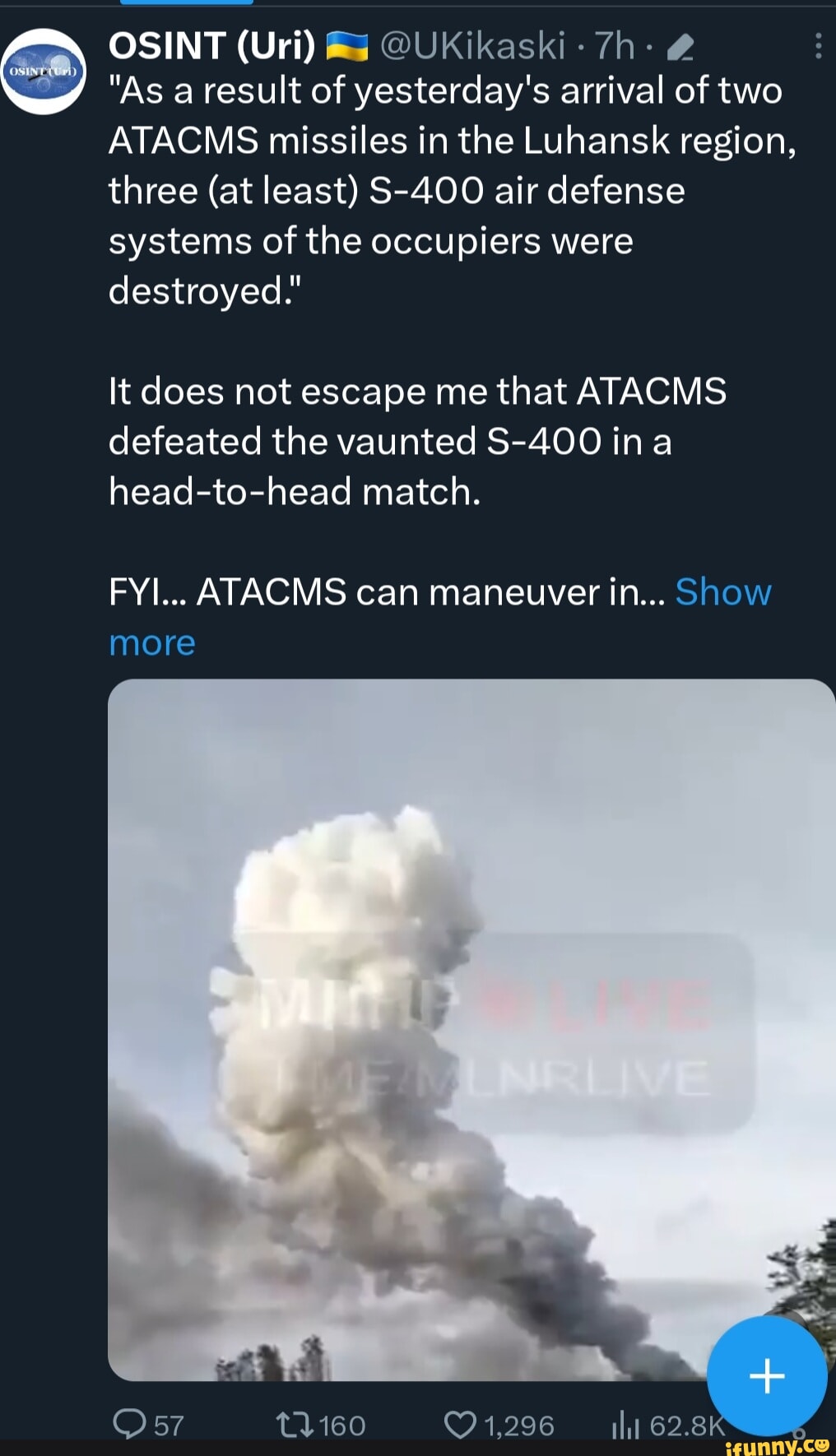The width and height of the screenshot is (836, 1456).
Task: Open the explosion smoke video thumbnail
Action: (471, 1029)
